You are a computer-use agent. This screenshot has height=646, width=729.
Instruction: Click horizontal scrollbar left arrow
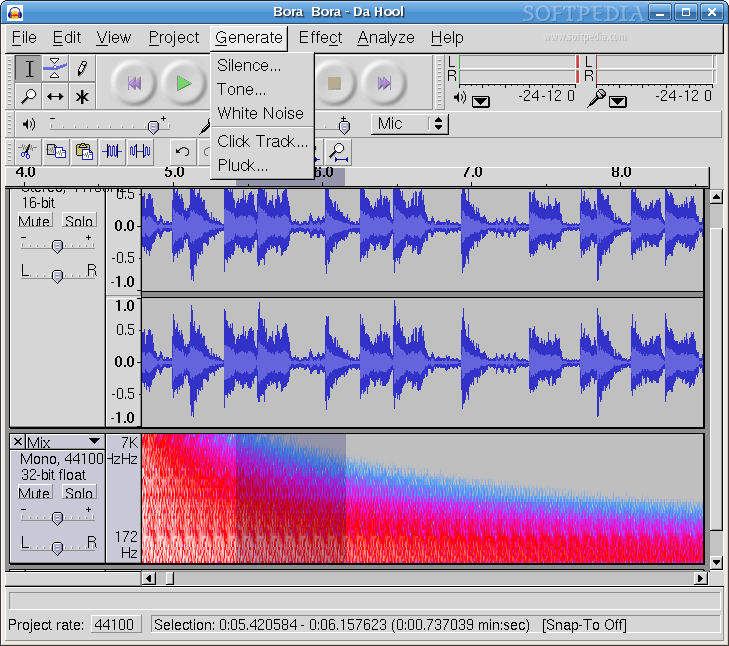tap(149, 578)
